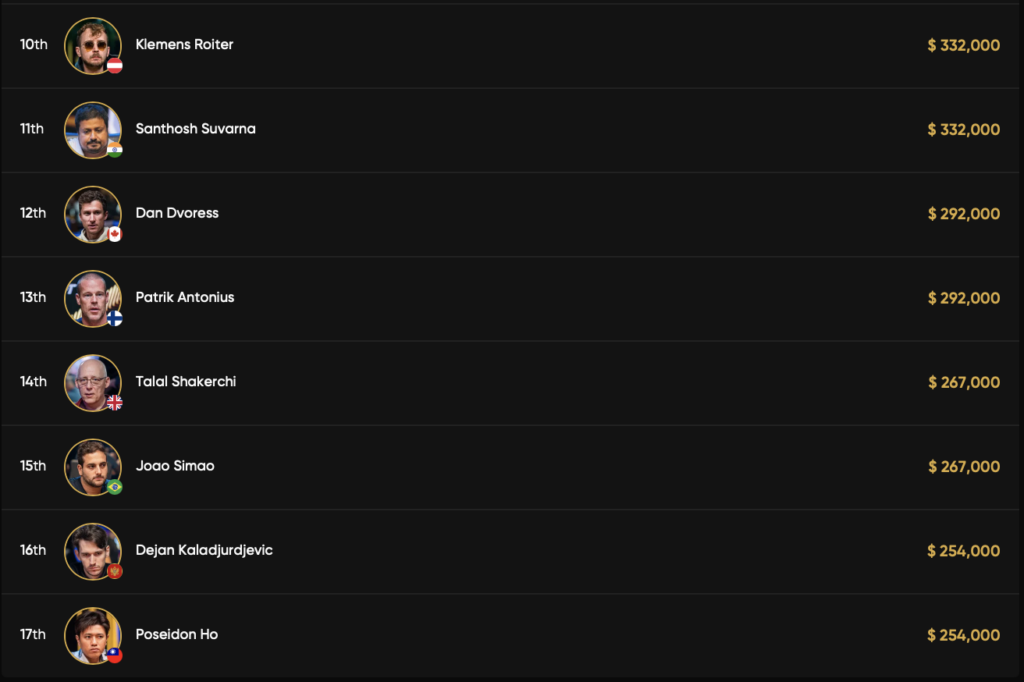1024x682 pixels.
Task: Click the Talal Shakerchi name
Action: coord(186,381)
